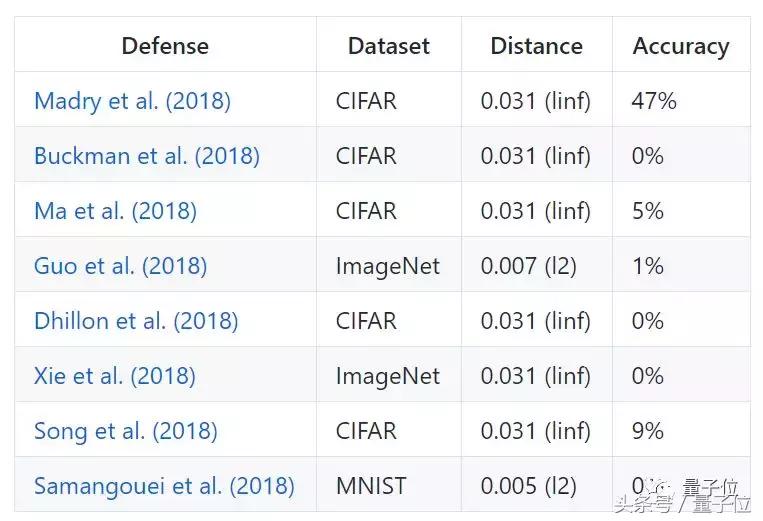Click the Defense column header
The height and width of the screenshot is (521, 763).
point(165,46)
